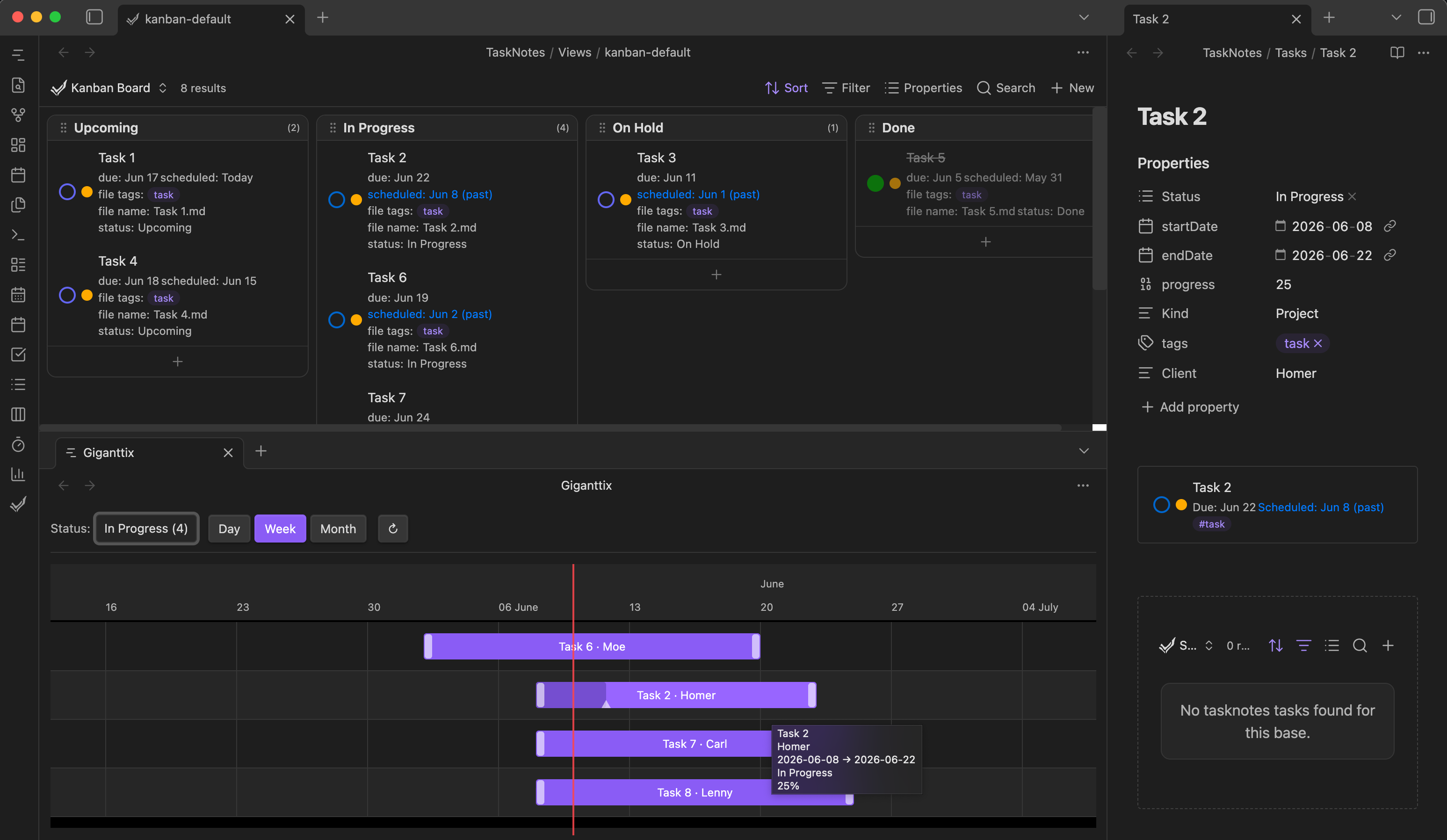
Task: Open the terminal command icon in ribbon
Action: [x=18, y=235]
